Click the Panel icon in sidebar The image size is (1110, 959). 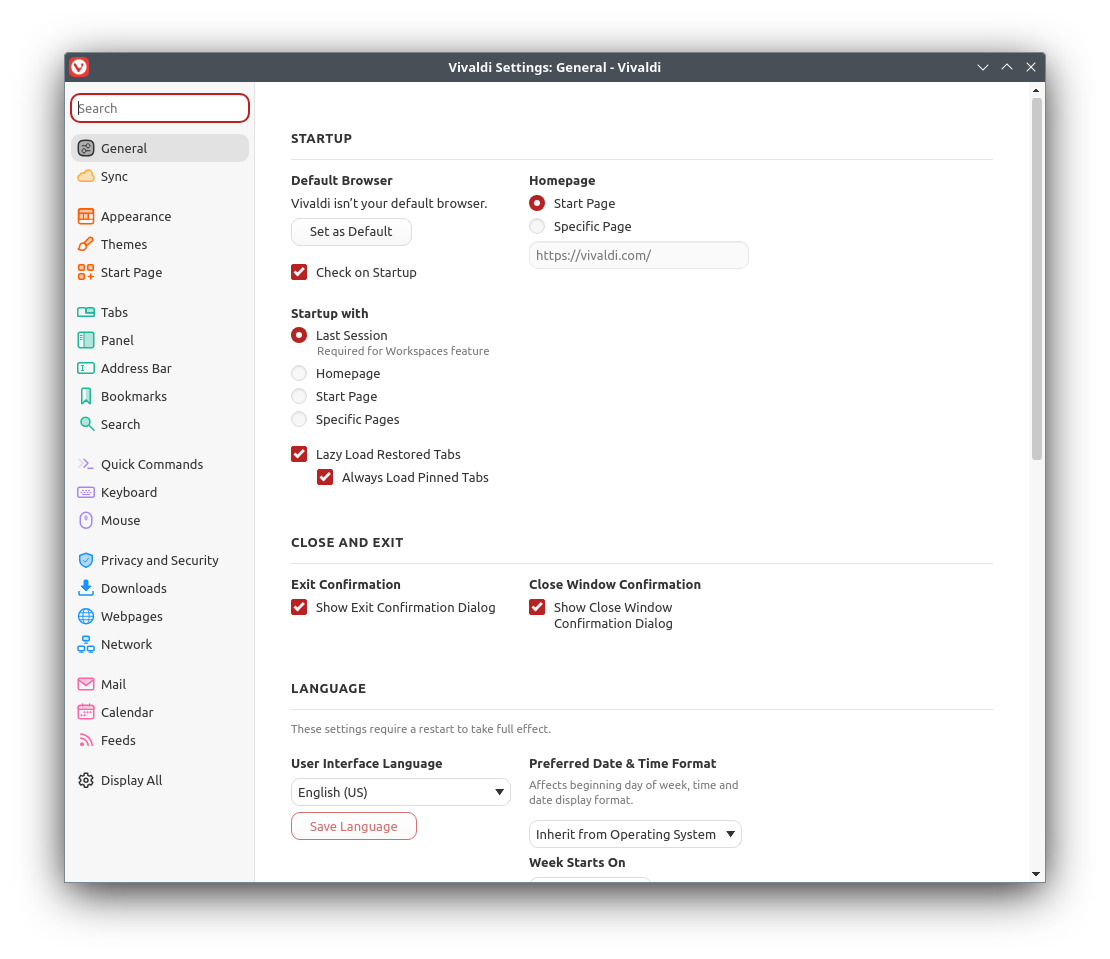[x=86, y=340]
